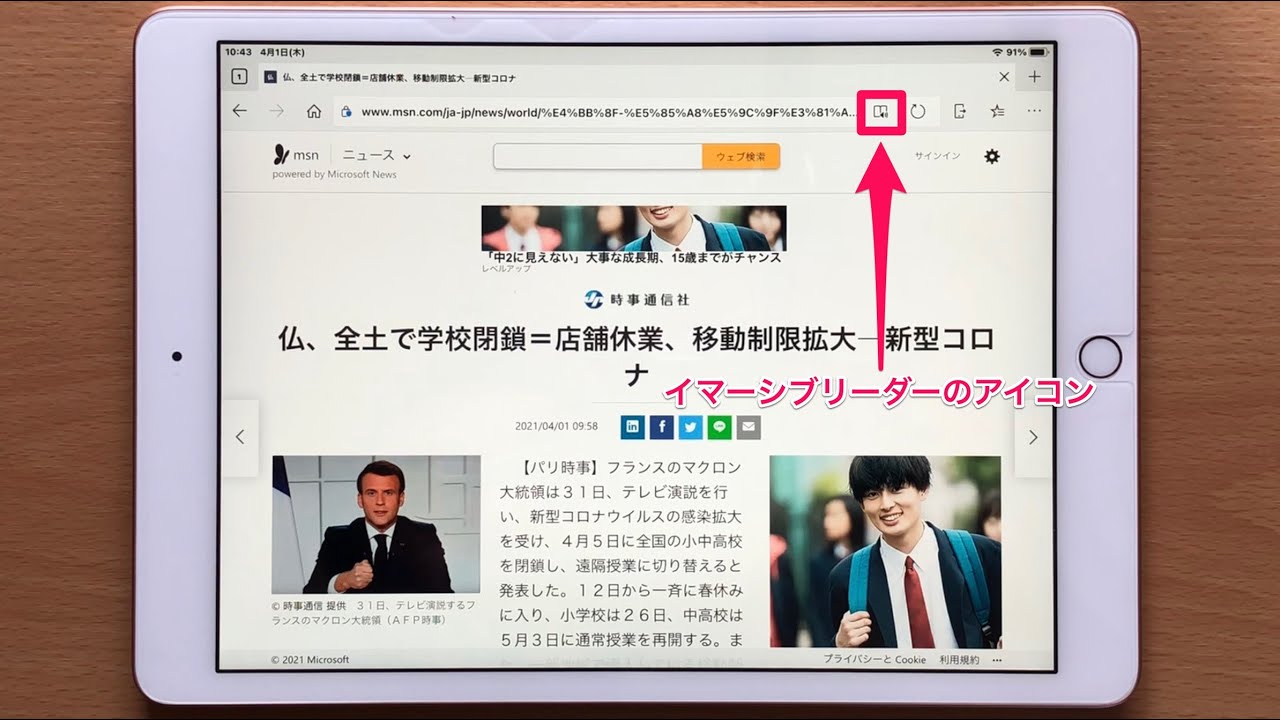This screenshot has width=1280, height=720.
Task: Focus the MSN web search field
Action: pyautogui.click(x=597, y=157)
